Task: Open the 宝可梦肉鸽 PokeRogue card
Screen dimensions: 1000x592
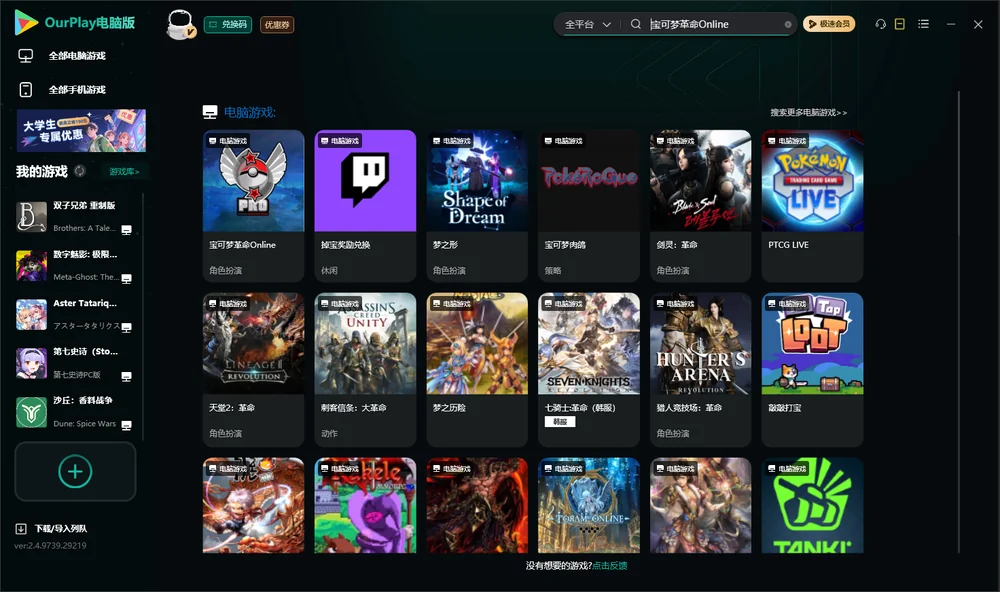Action: [x=589, y=205]
